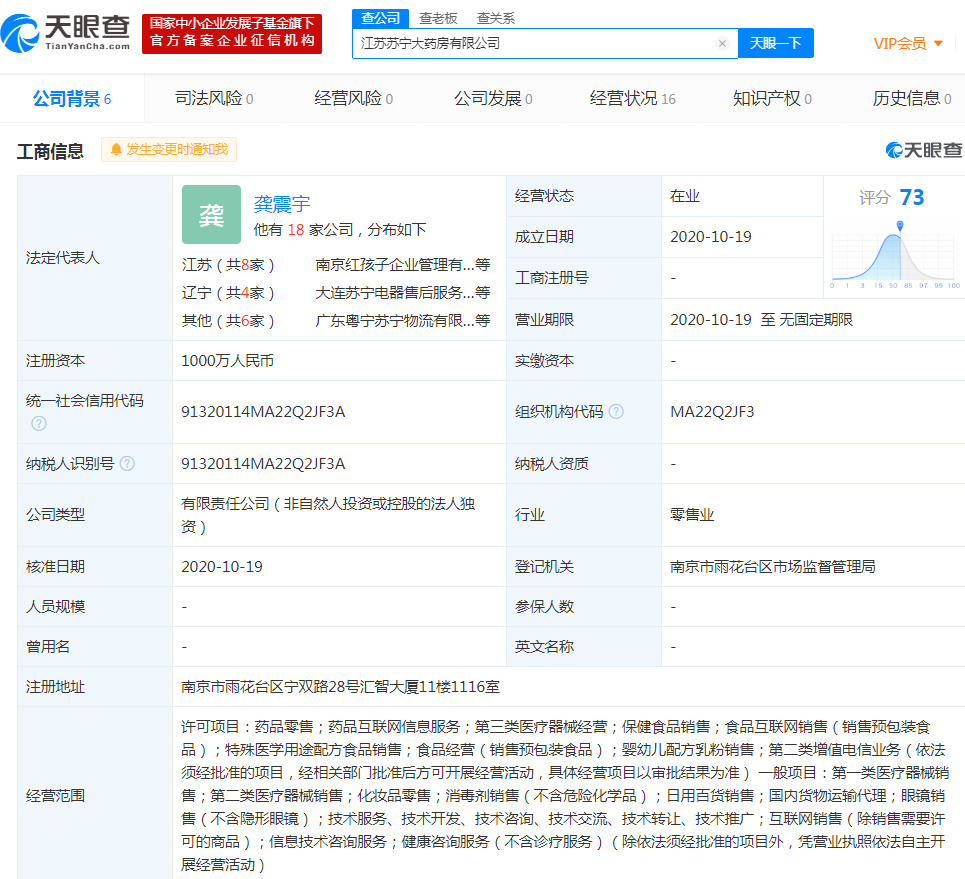The height and width of the screenshot is (879, 965).
Task: Click the 天眼一下 search button
Action: (775, 43)
